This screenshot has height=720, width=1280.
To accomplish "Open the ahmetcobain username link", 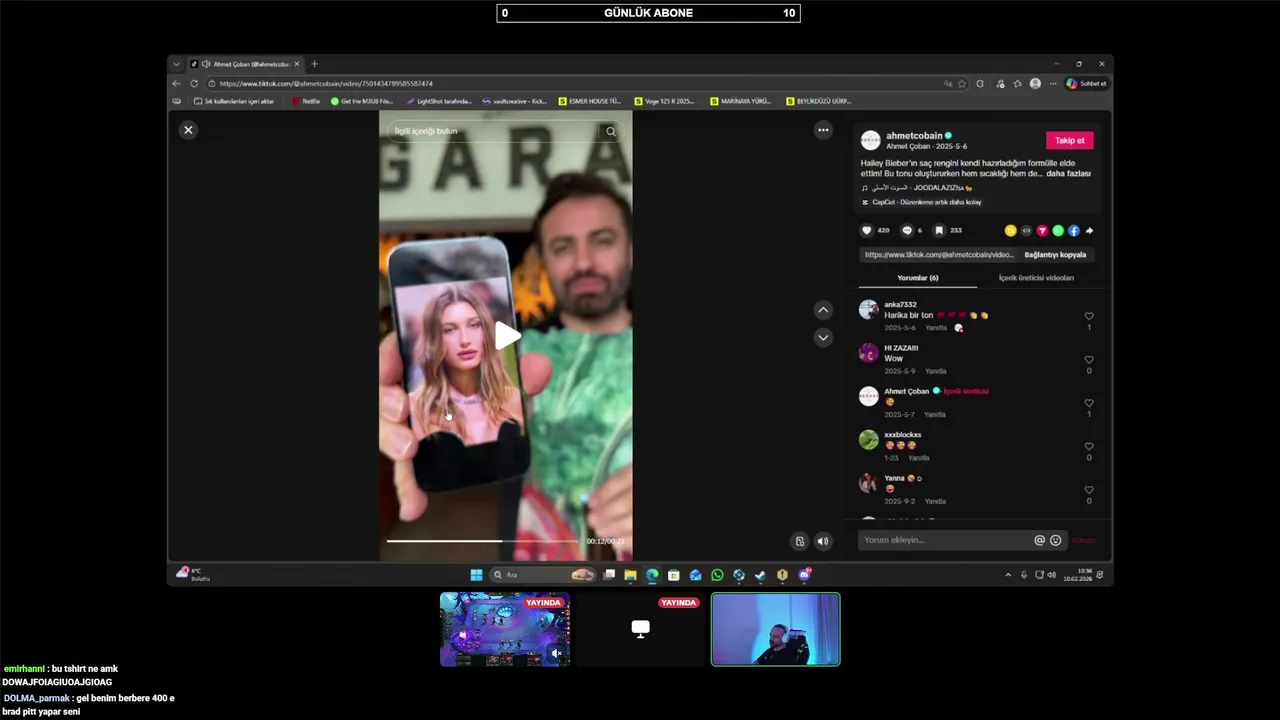I will [914, 135].
